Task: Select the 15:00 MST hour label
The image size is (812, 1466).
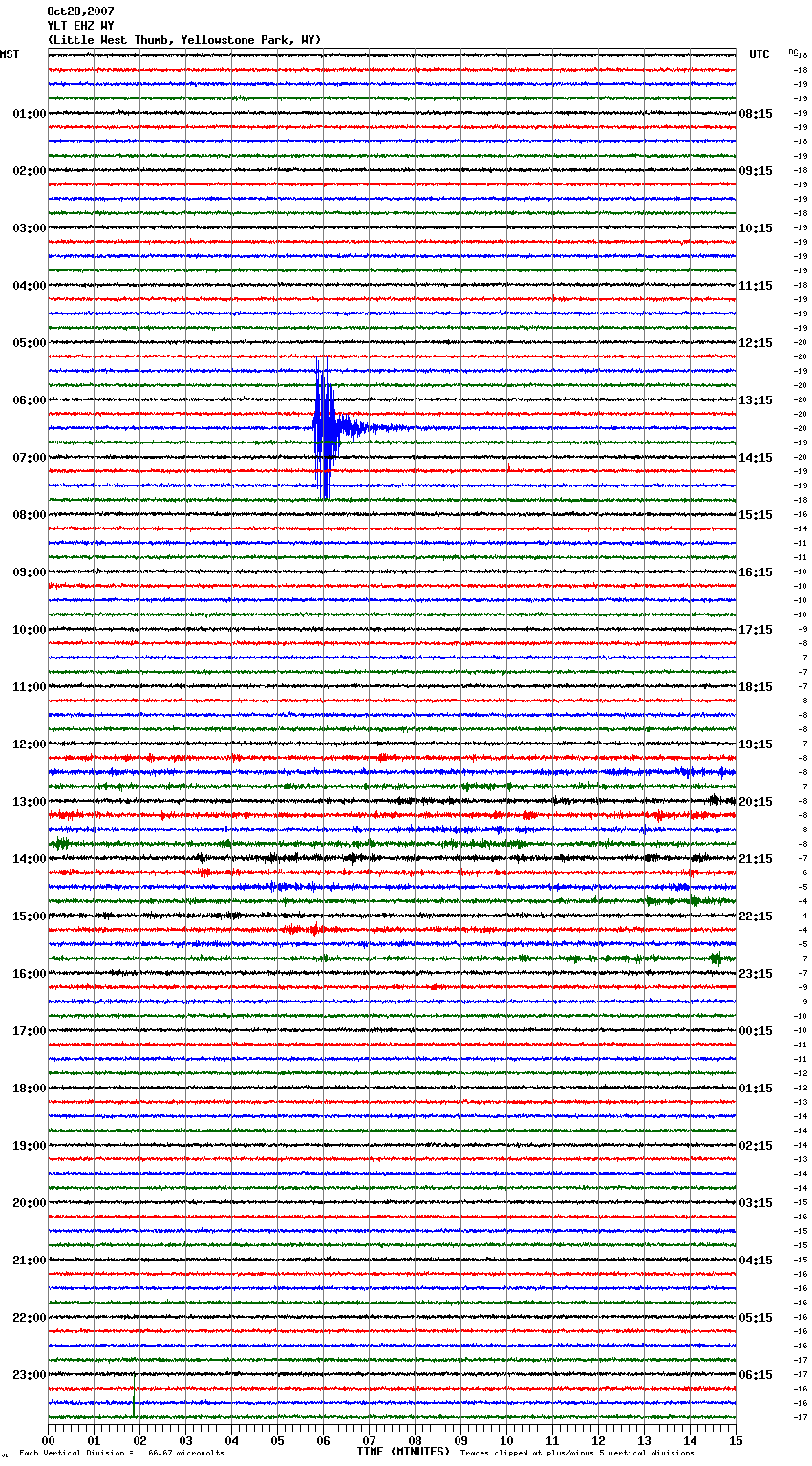Action: point(29,916)
